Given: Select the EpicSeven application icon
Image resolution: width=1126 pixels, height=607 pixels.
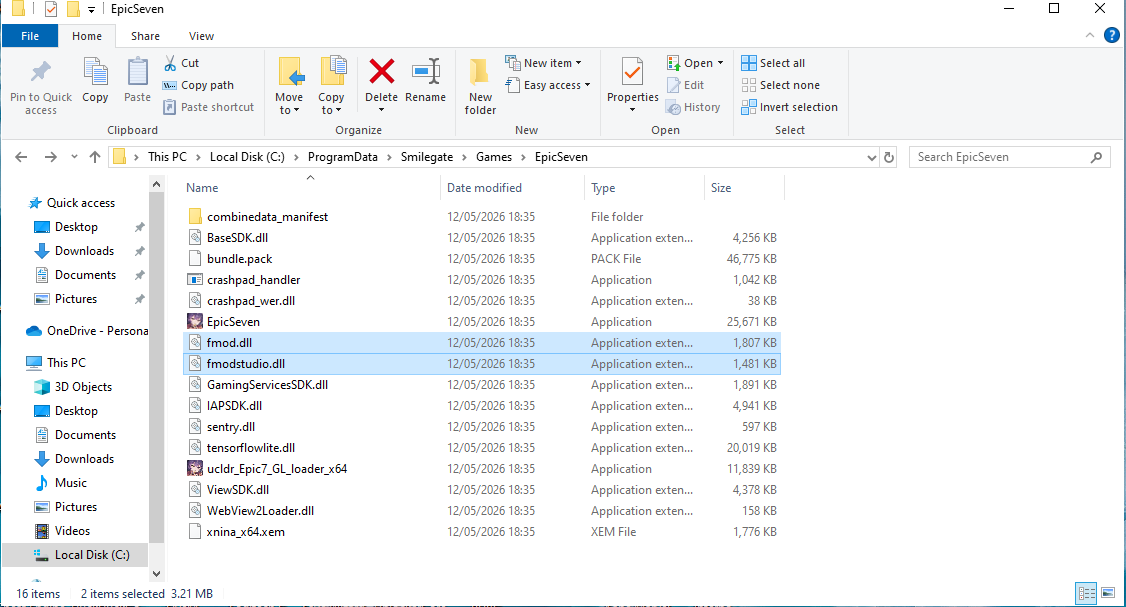Looking at the screenshot, I should (x=195, y=321).
